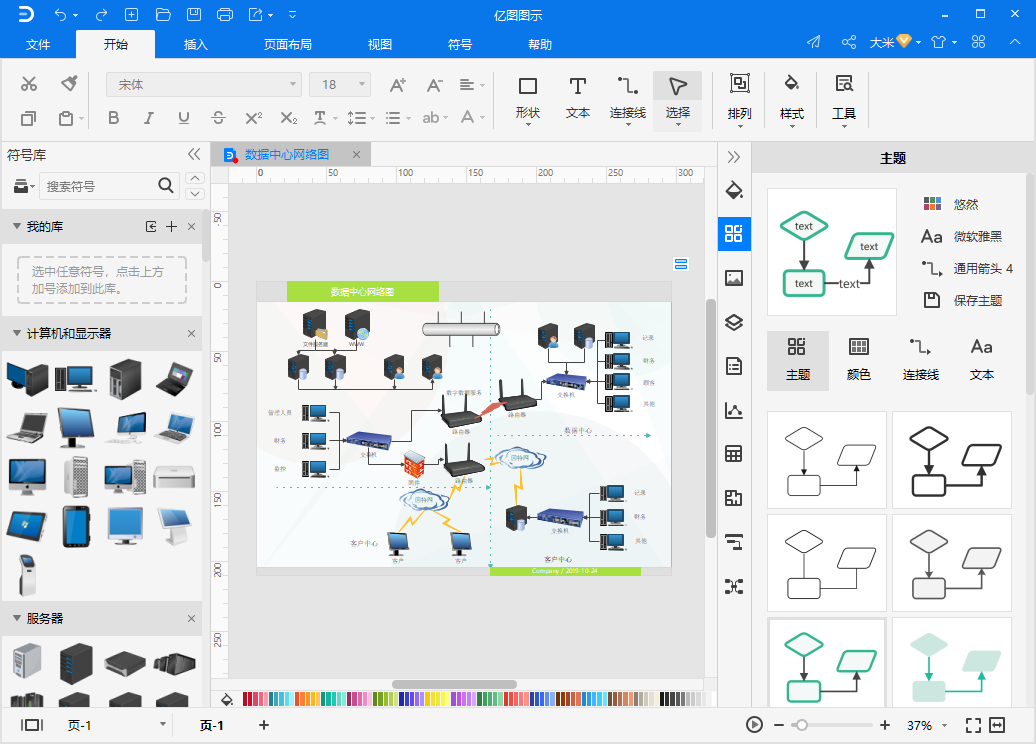Click the Text tool icon

pos(577,86)
